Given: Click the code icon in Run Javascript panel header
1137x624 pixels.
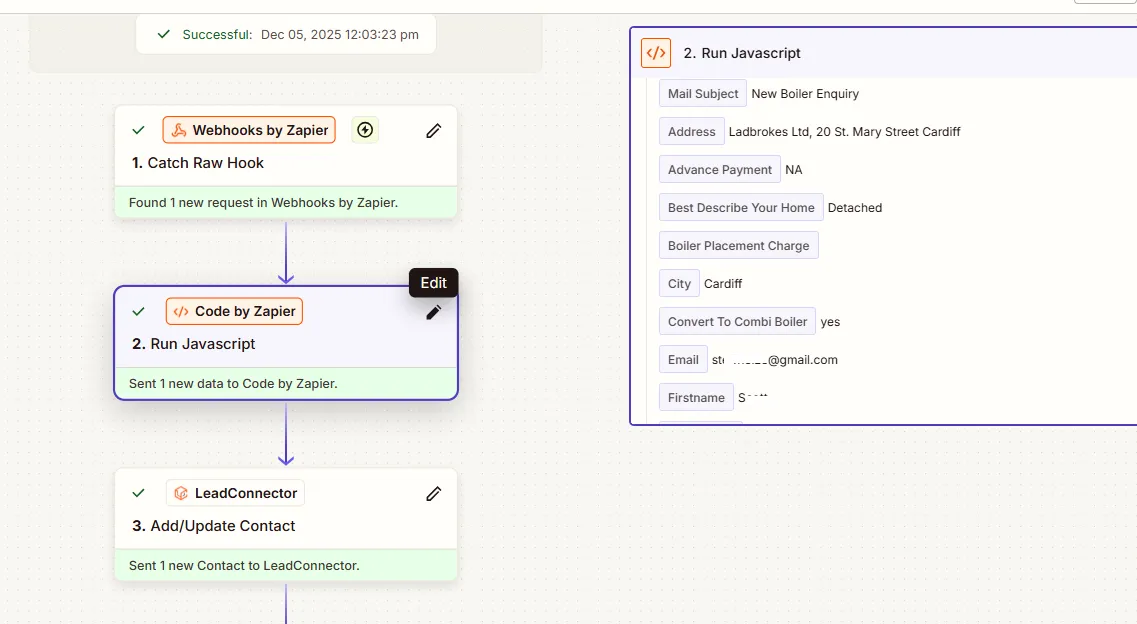Looking at the screenshot, I should (656, 53).
